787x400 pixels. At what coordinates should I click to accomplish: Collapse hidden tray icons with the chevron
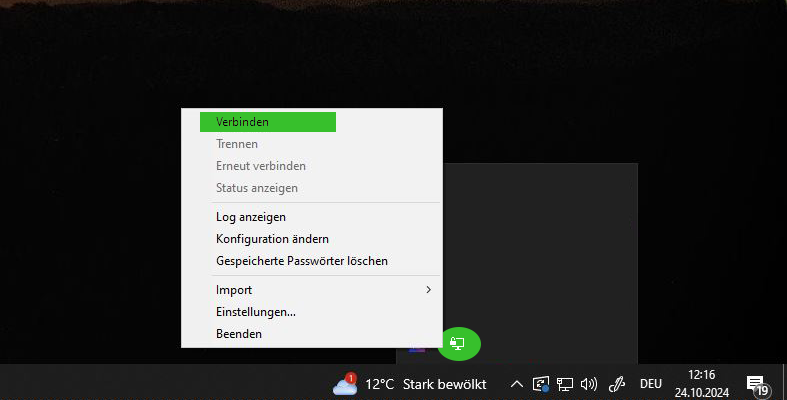coord(516,384)
